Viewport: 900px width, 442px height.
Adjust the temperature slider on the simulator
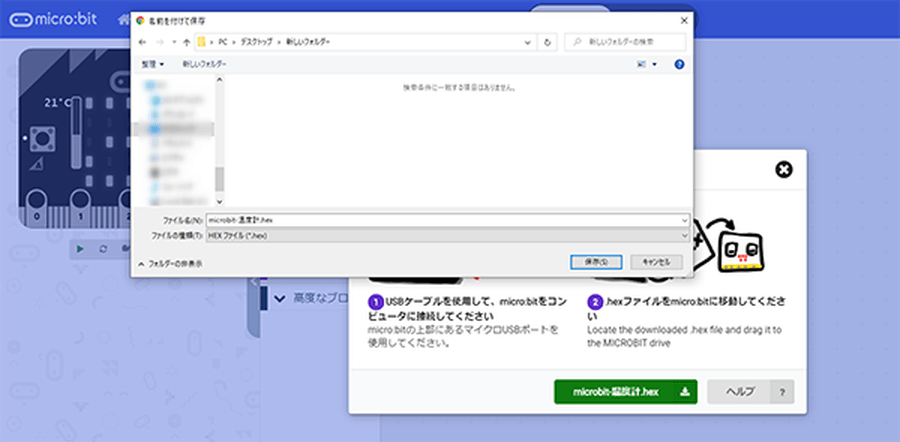tap(76, 135)
